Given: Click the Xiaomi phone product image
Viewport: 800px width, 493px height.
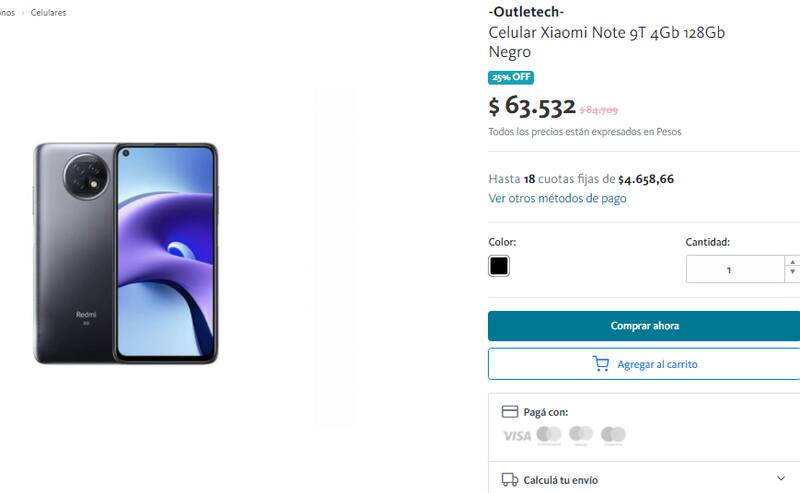Looking at the screenshot, I should [126, 253].
